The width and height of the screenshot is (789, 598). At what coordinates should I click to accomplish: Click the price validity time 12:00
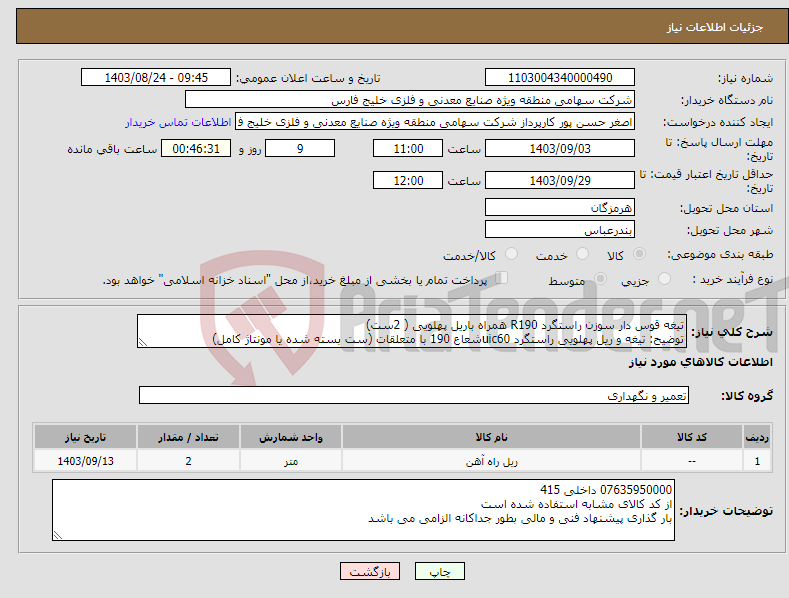408,180
